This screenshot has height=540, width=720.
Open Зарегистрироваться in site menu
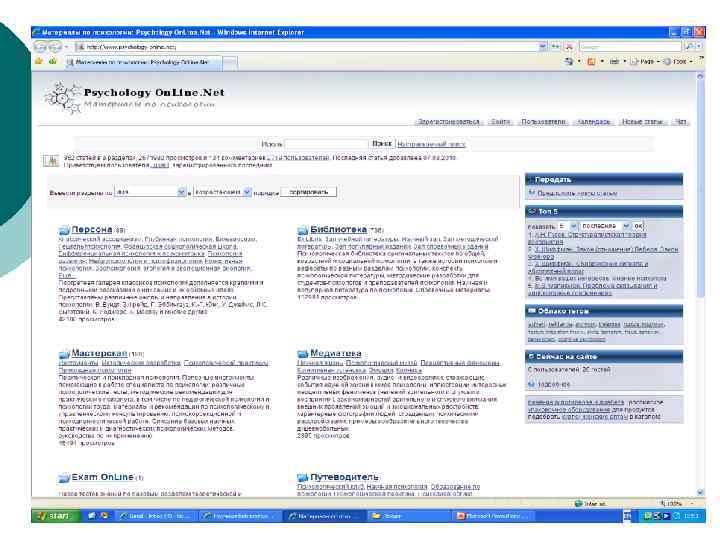click(449, 122)
